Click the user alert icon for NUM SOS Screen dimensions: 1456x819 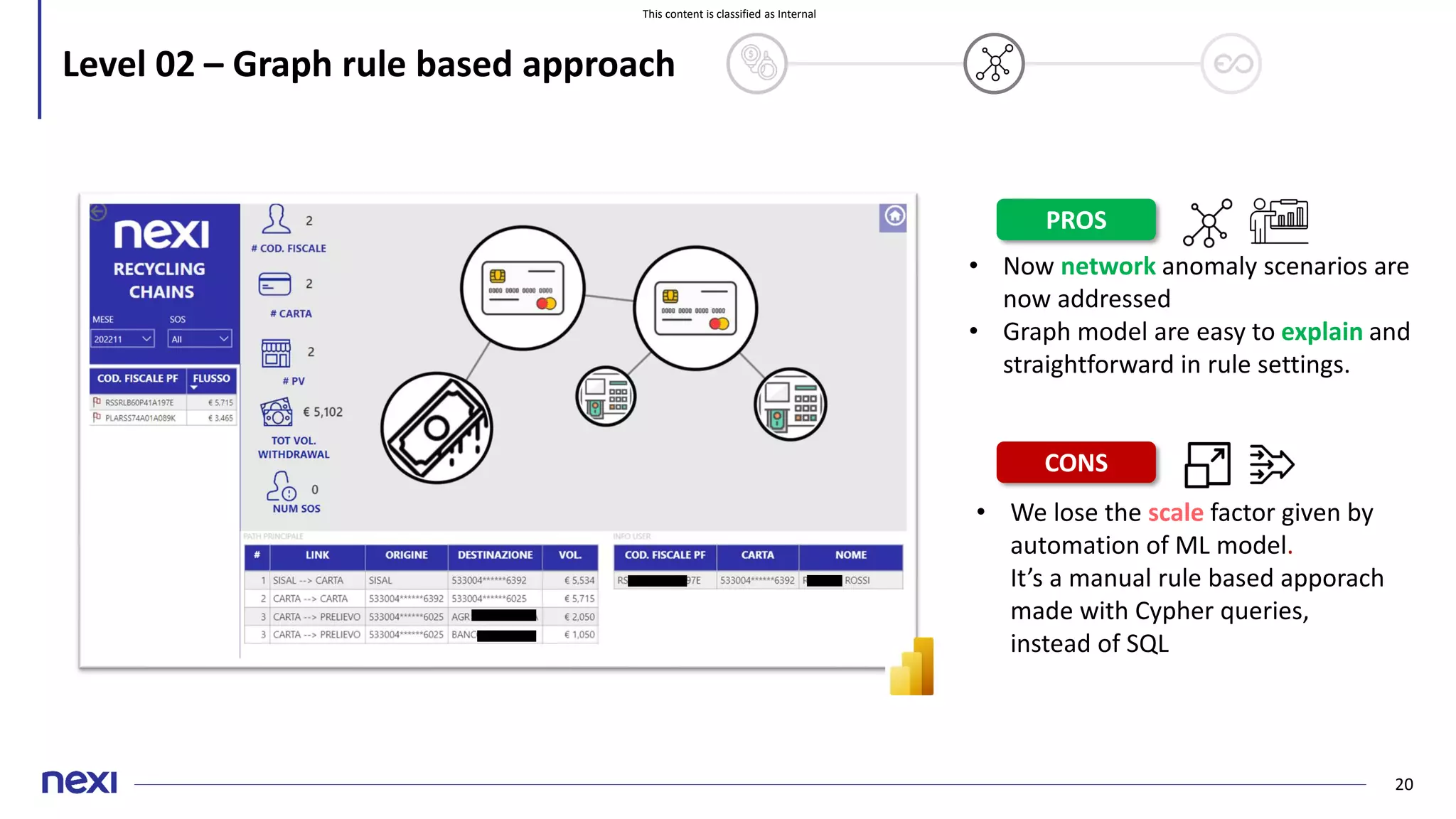coord(281,486)
